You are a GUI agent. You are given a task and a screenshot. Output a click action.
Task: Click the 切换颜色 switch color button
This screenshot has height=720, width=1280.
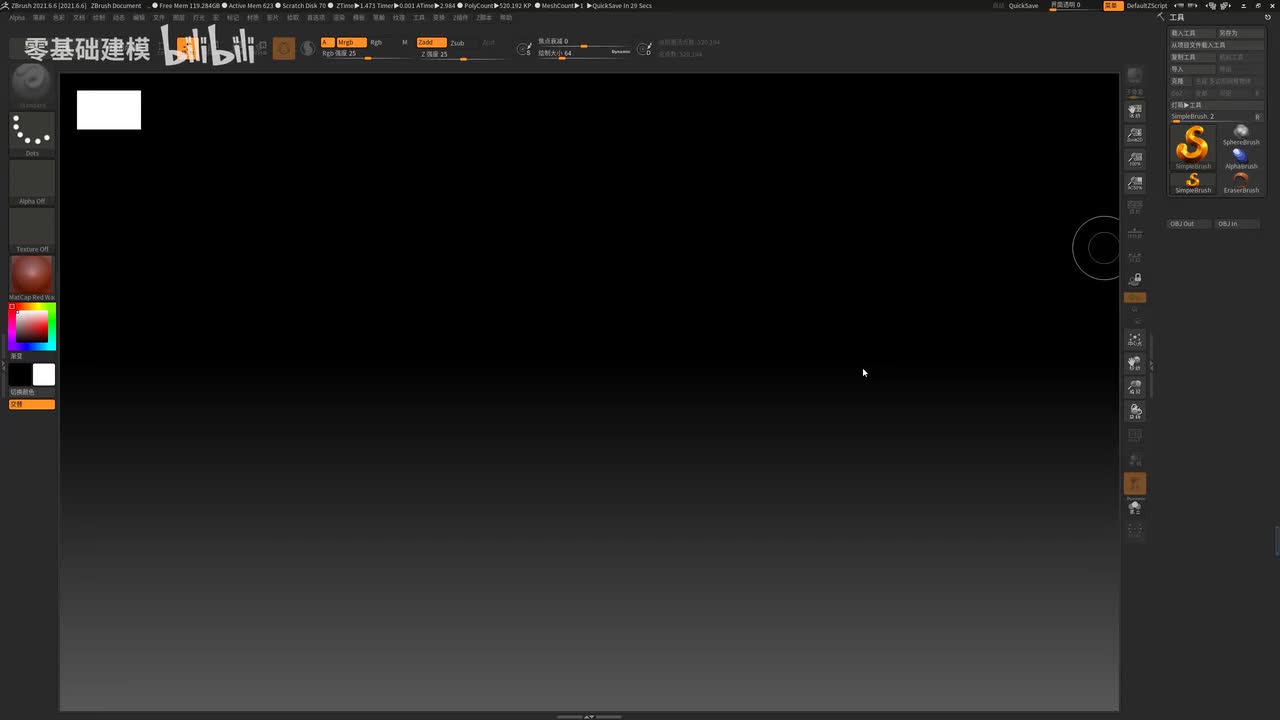pyautogui.click(x=32, y=392)
